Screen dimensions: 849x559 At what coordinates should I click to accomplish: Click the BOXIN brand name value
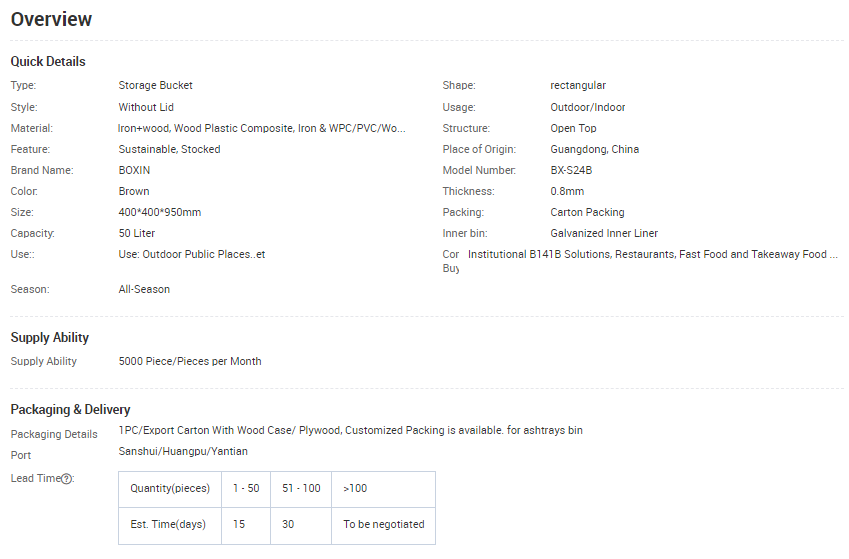pos(134,170)
